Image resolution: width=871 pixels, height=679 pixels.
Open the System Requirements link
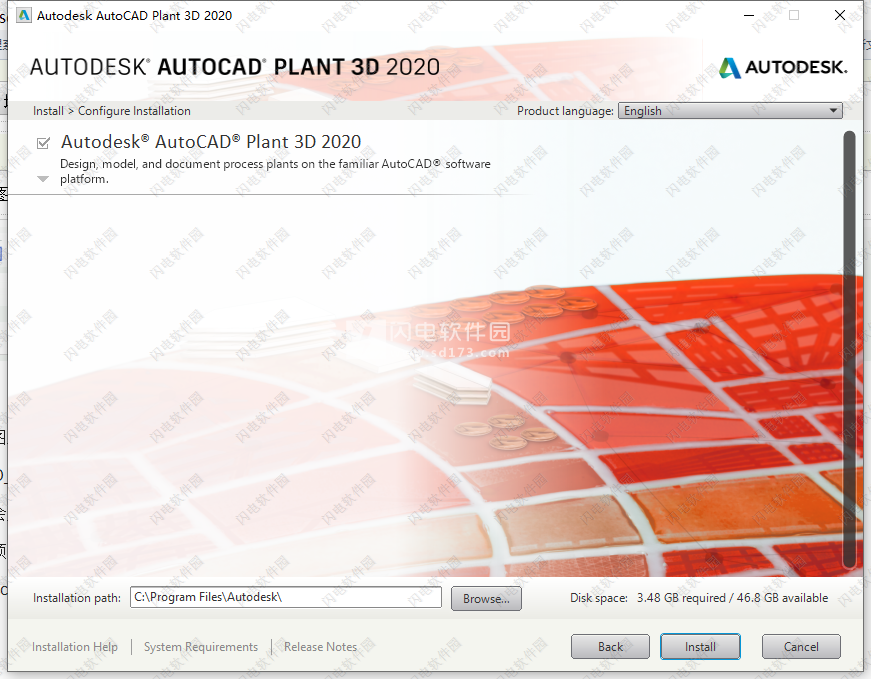201,647
